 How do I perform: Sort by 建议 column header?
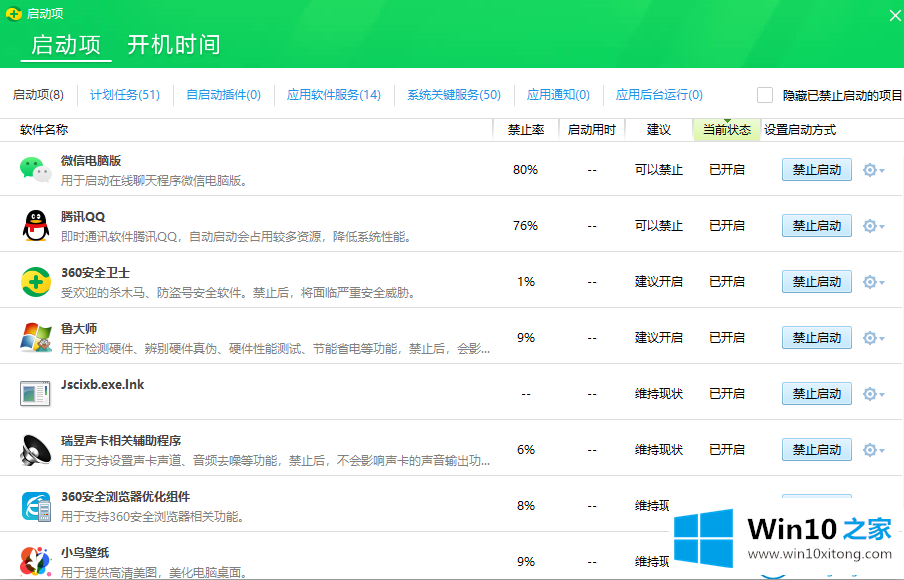(x=658, y=130)
